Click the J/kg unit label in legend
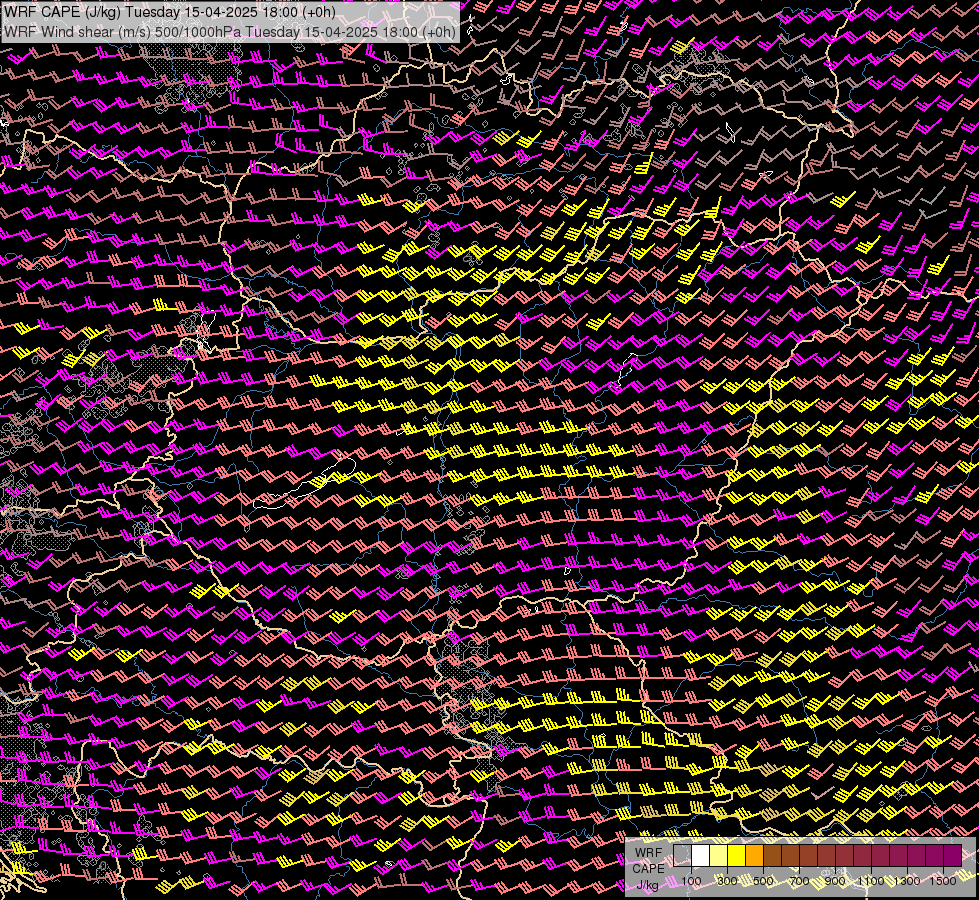Screen dimensions: 979x900 click(x=647, y=884)
